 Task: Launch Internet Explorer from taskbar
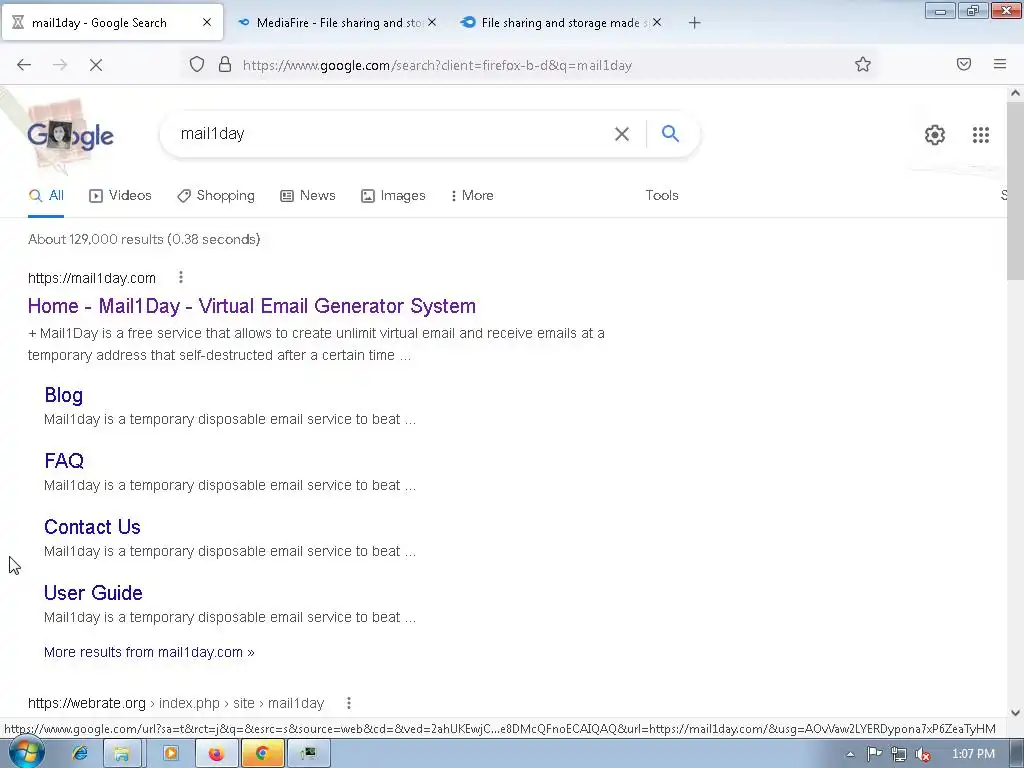tap(80, 754)
